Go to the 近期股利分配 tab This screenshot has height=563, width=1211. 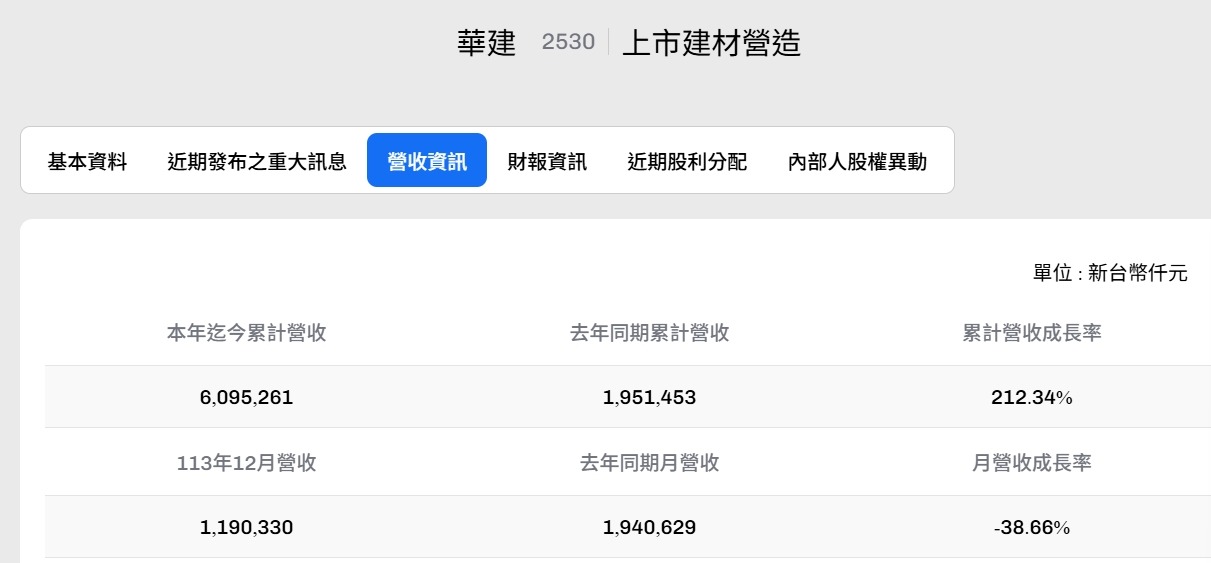click(687, 161)
